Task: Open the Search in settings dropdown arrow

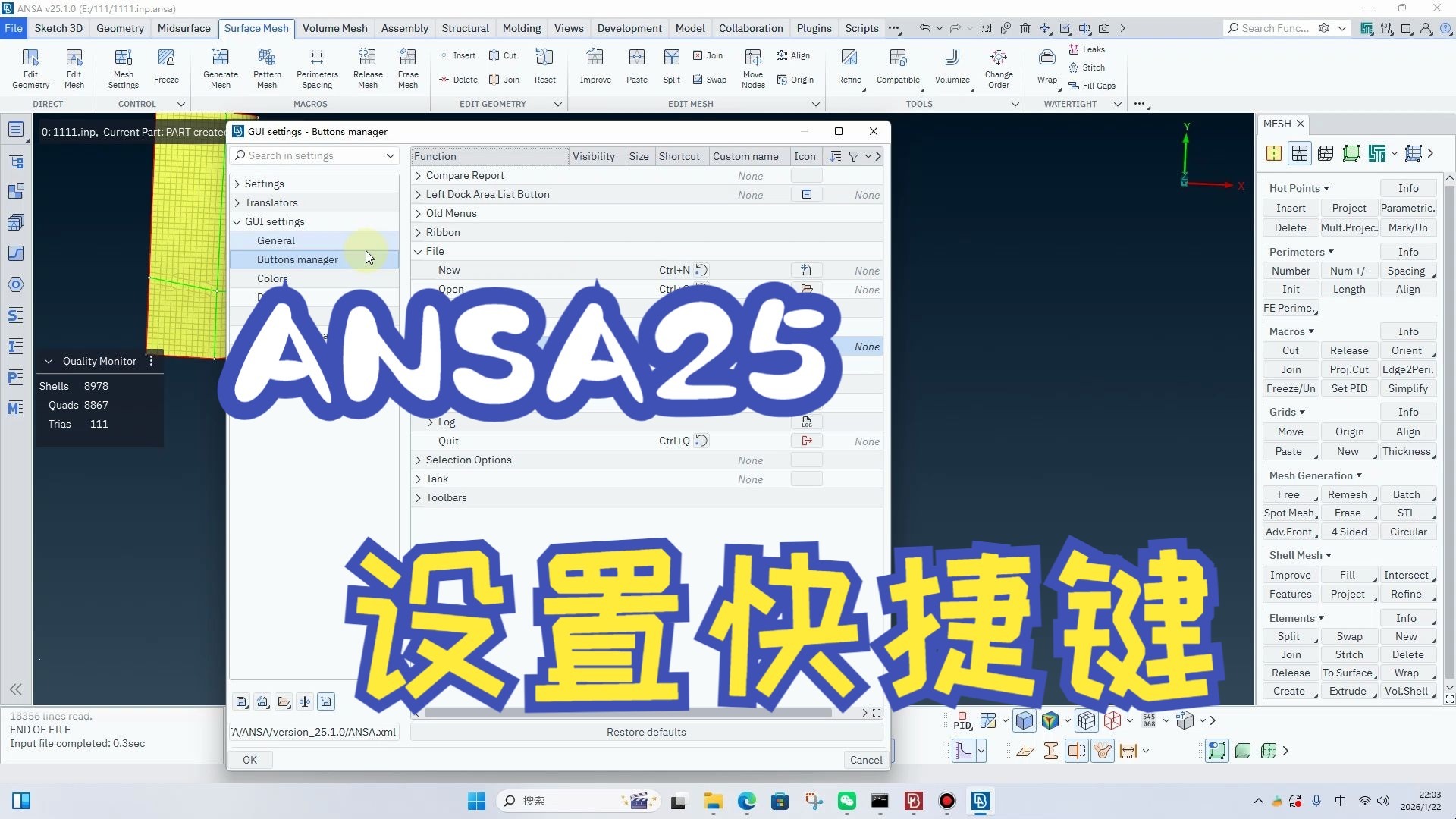Action: point(390,155)
